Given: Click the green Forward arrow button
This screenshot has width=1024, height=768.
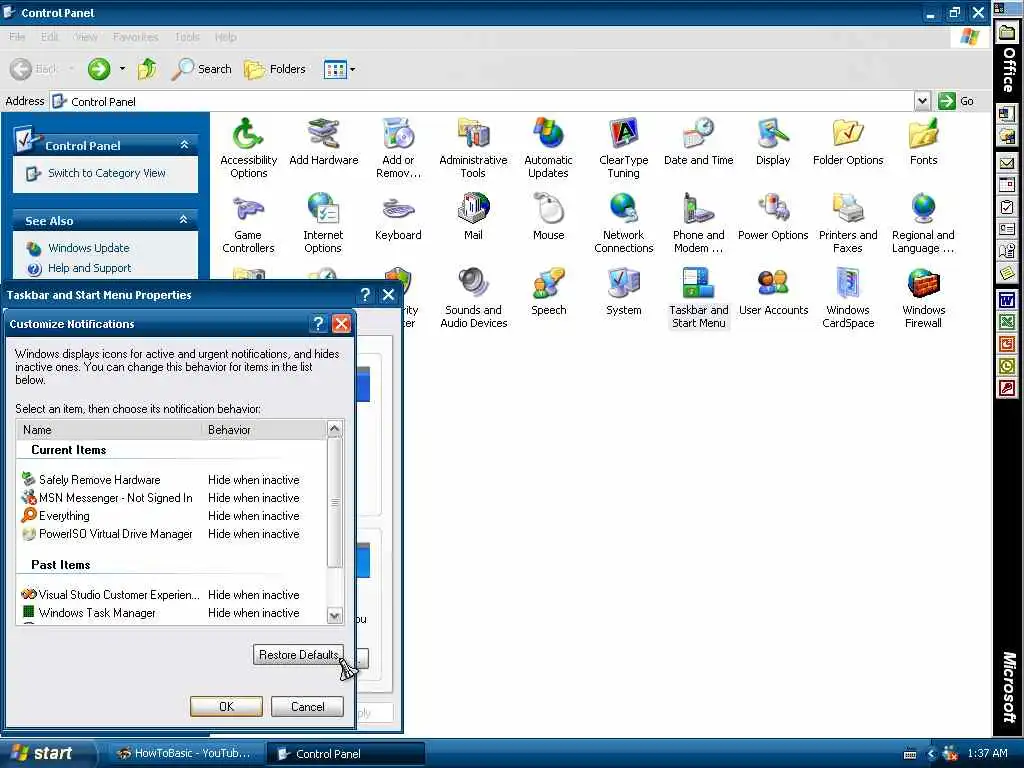Looking at the screenshot, I should [99, 69].
